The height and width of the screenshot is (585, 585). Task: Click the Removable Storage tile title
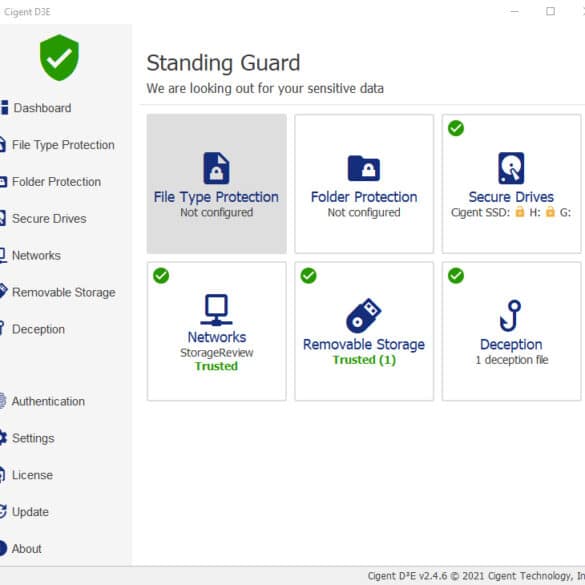click(x=364, y=344)
